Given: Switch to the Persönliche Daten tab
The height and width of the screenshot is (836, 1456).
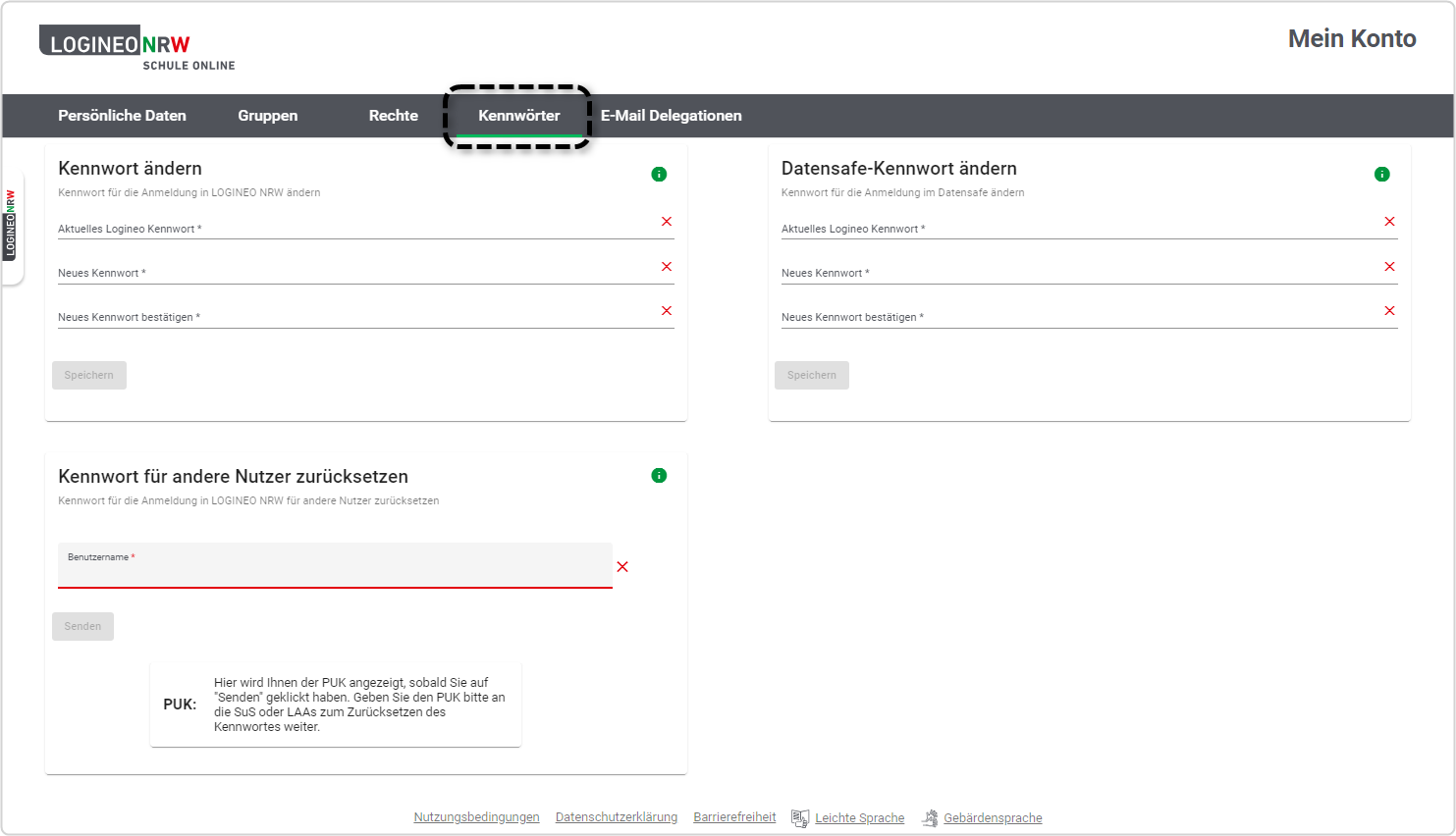Looking at the screenshot, I should tap(122, 115).
